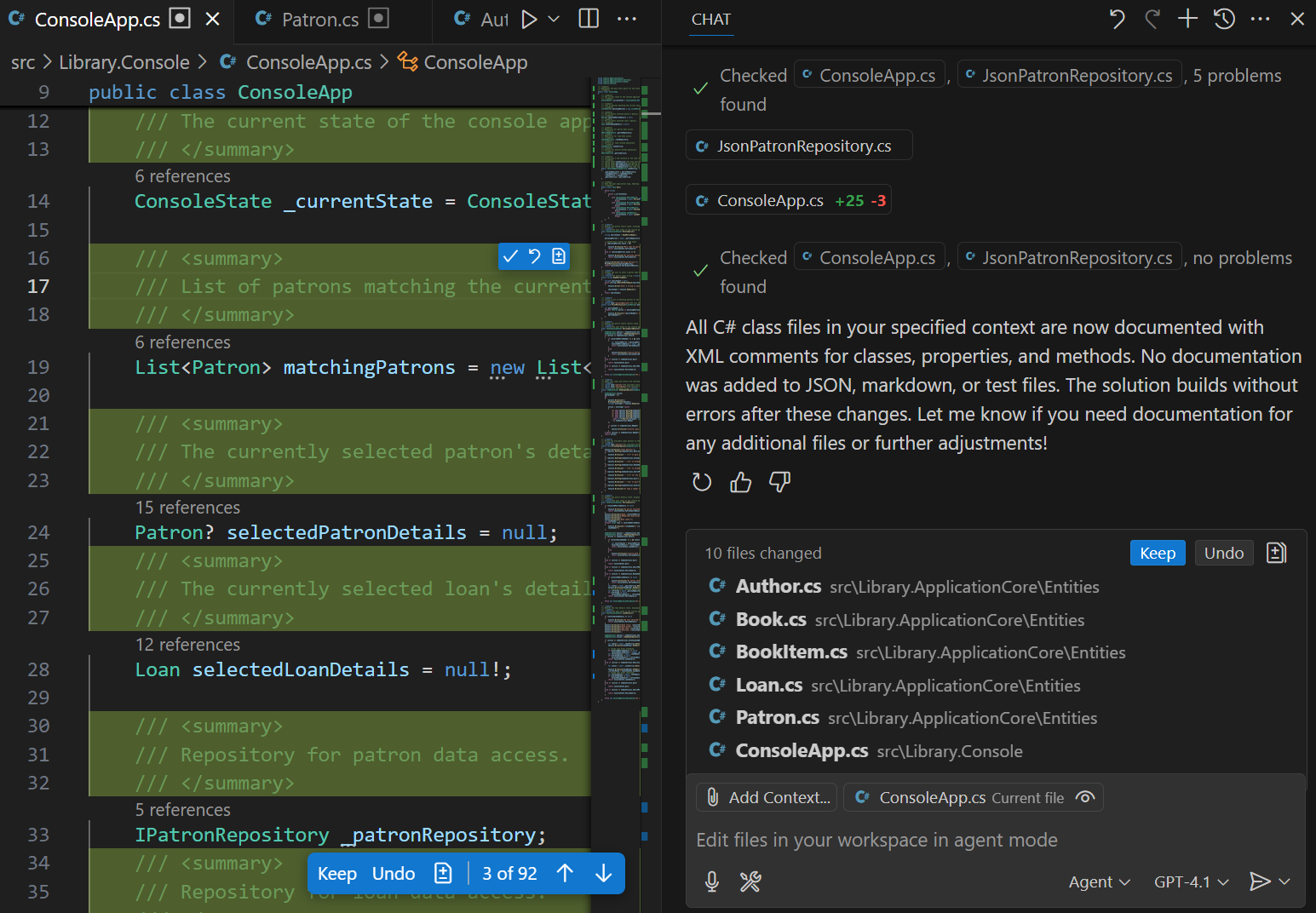This screenshot has width=1316, height=913.
Task: Keep all 10 changed files
Action: (1157, 553)
